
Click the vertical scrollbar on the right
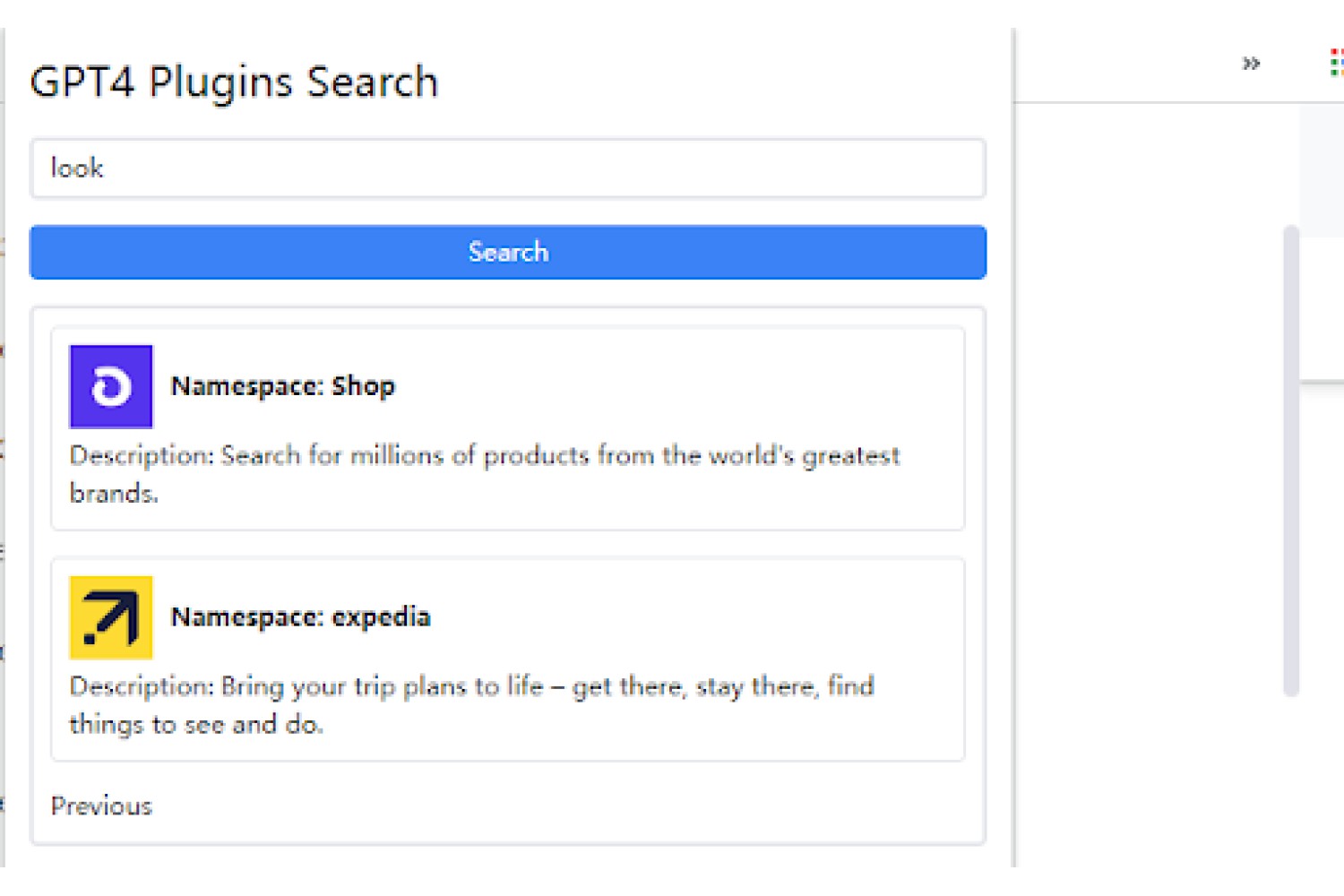pyautogui.click(x=1291, y=461)
